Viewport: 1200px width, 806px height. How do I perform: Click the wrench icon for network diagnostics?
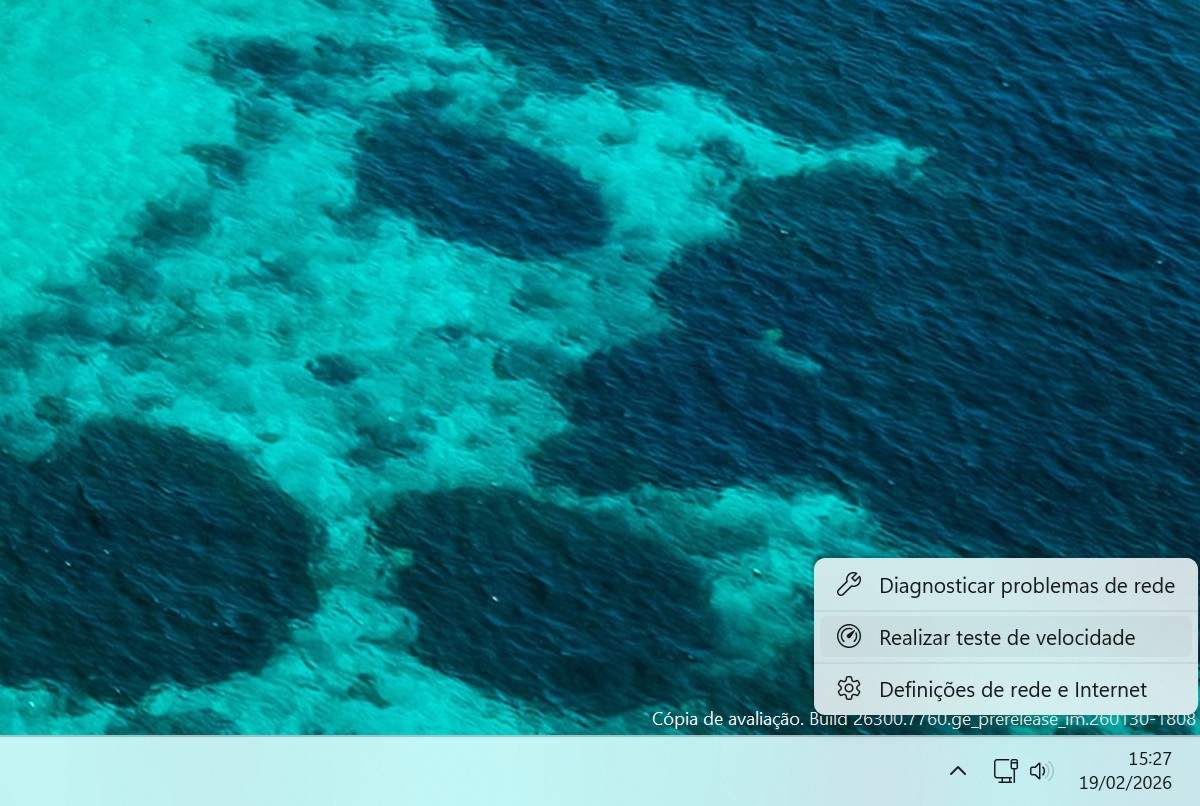(x=849, y=585)
